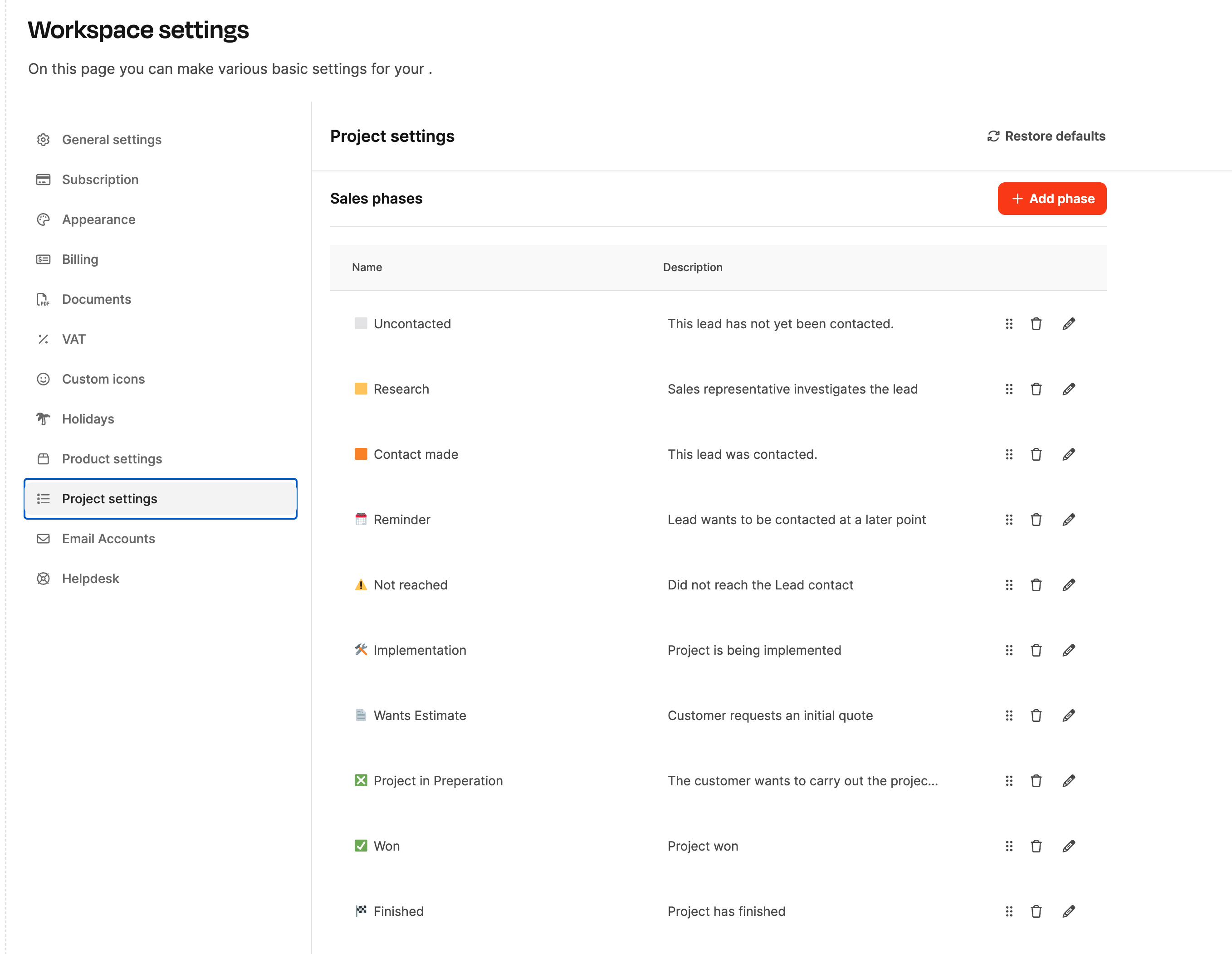
Task: Open General settings in sidebar
Action: coord(112,140)
